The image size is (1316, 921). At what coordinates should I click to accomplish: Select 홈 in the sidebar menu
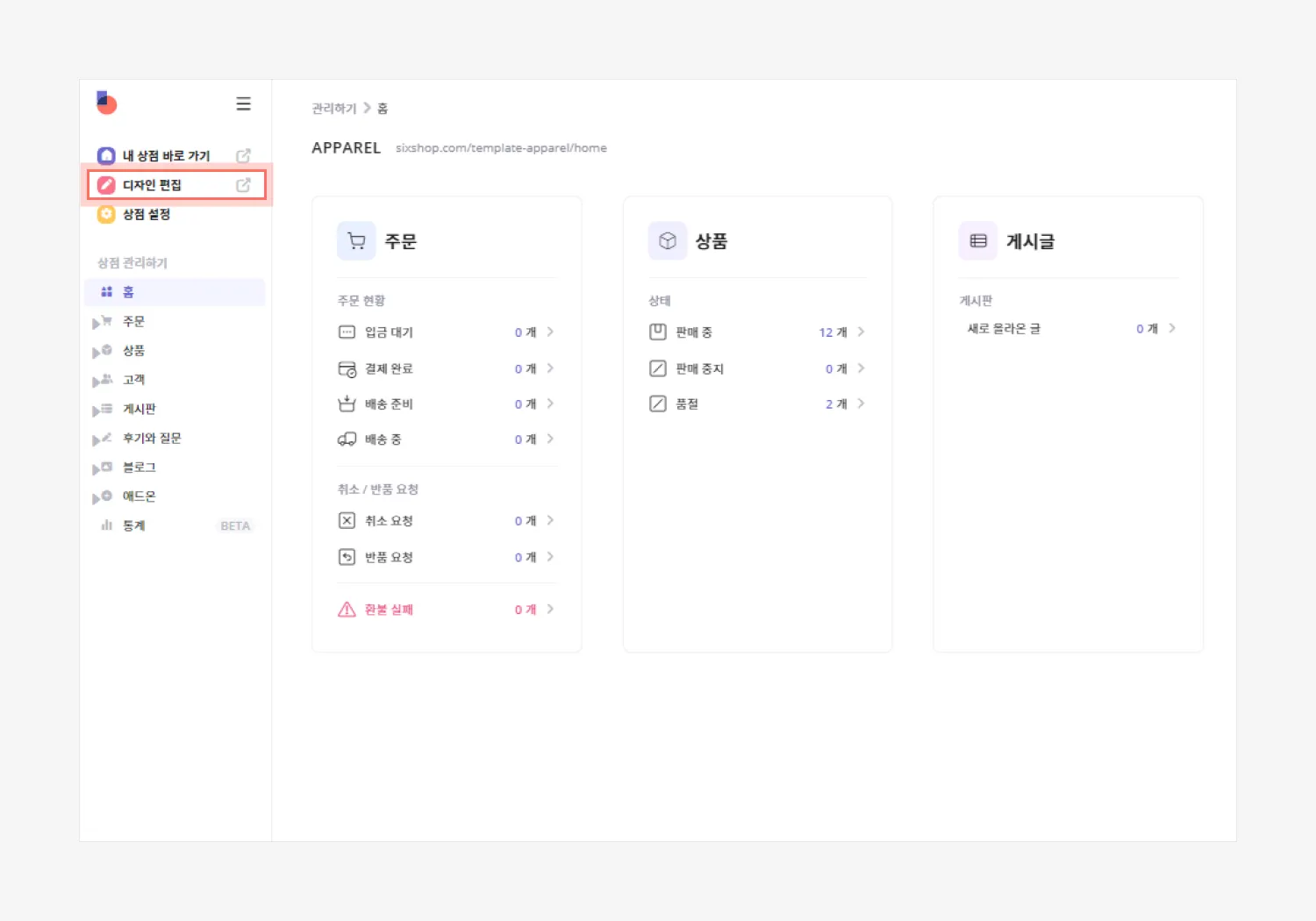[128, 292]
